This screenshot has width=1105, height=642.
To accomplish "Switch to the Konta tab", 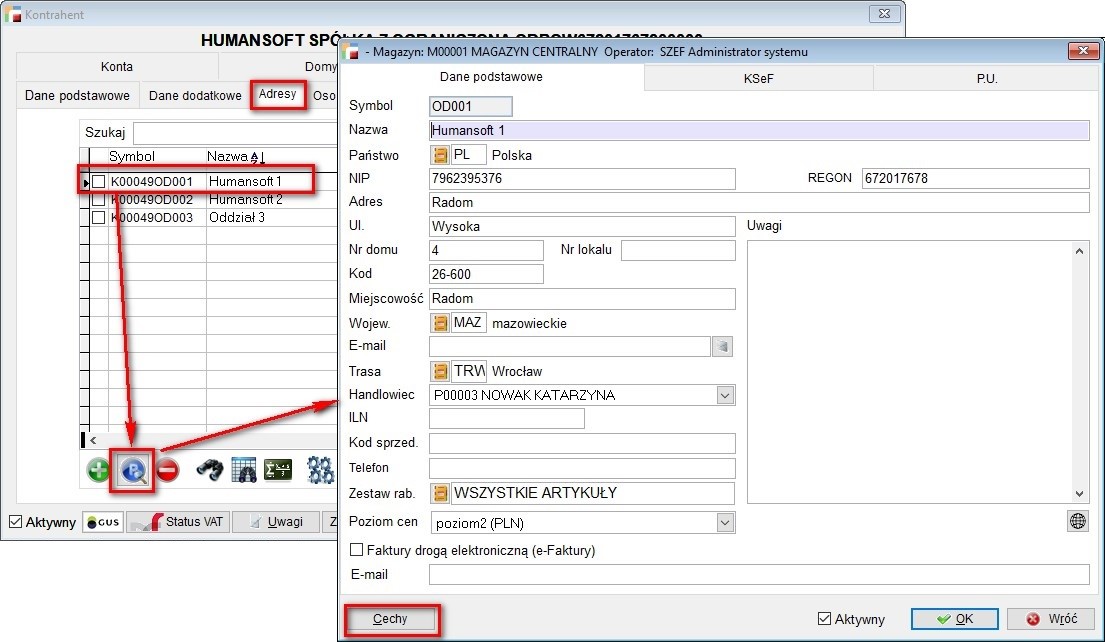I will tap(116, 66).
